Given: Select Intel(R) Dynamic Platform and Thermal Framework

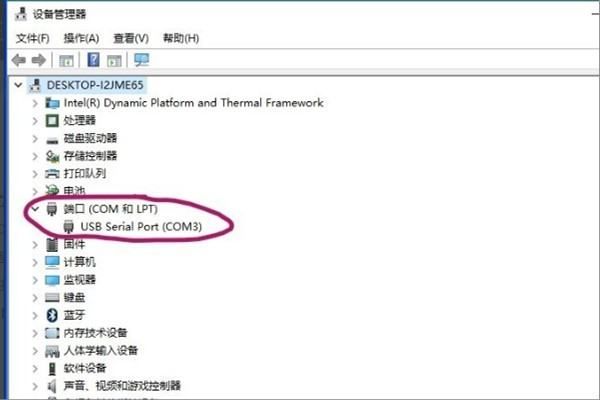Looking at the screenshot, I should pyautogui.click(x=194, y=103).
